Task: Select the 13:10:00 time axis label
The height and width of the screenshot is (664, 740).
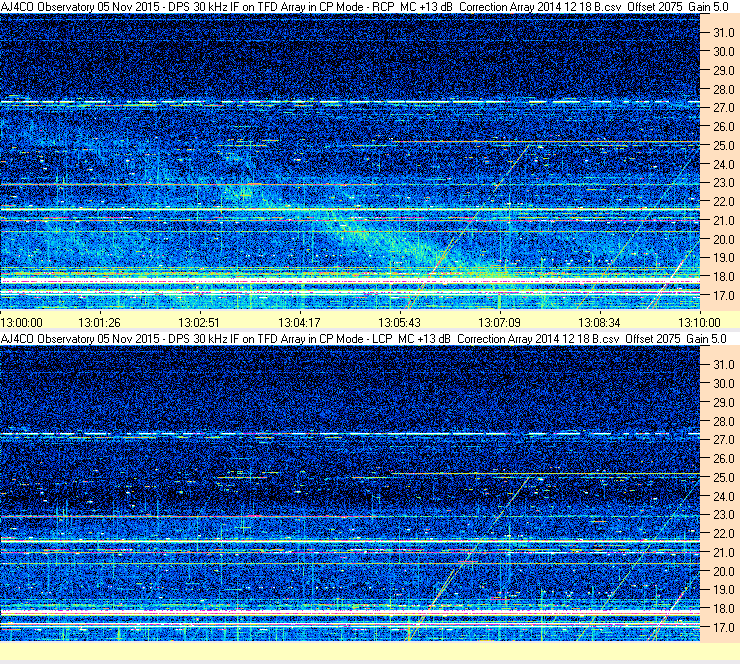Action: [x=699, y=323]
